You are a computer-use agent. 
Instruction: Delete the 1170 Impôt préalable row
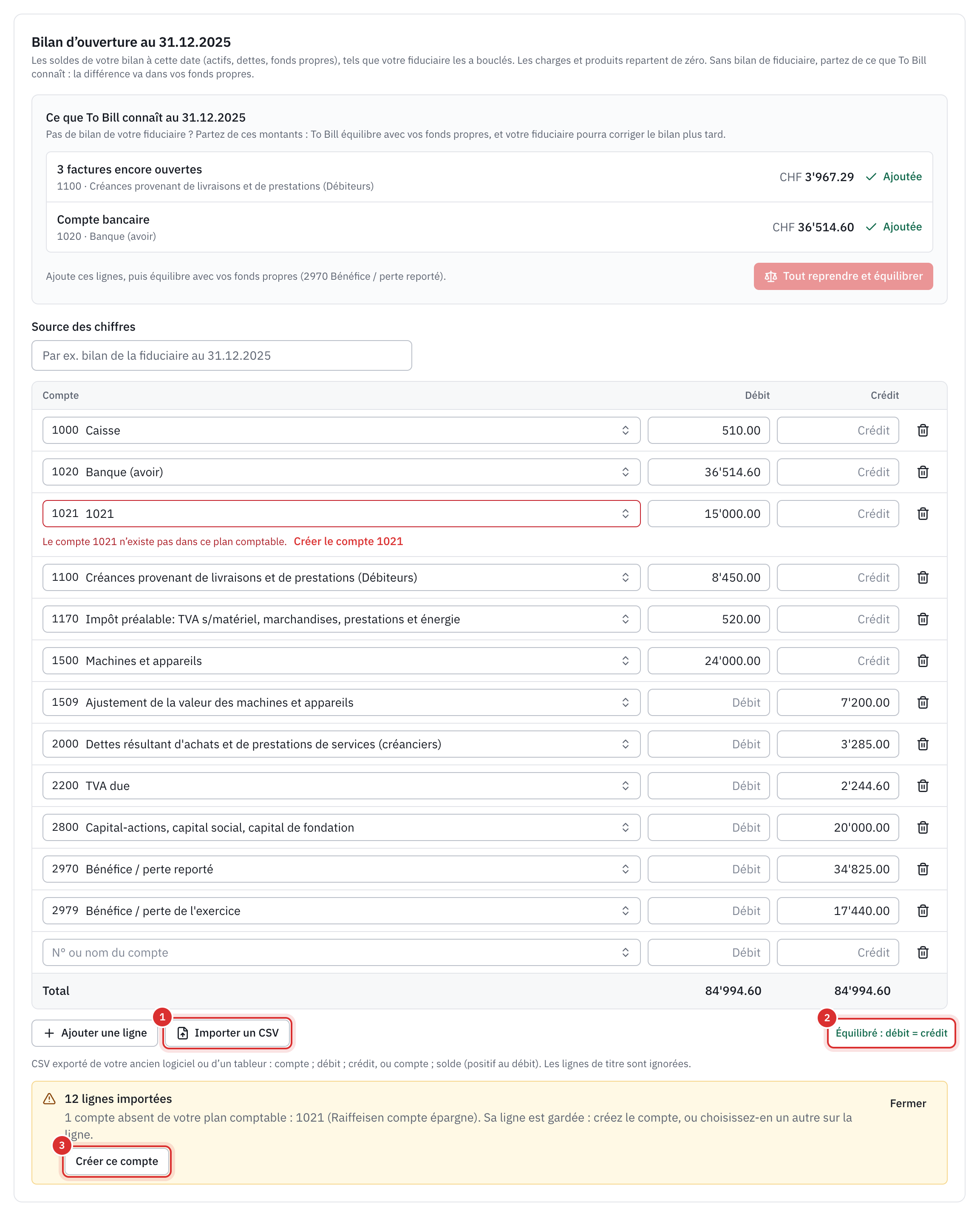click(x=923, y=619)
